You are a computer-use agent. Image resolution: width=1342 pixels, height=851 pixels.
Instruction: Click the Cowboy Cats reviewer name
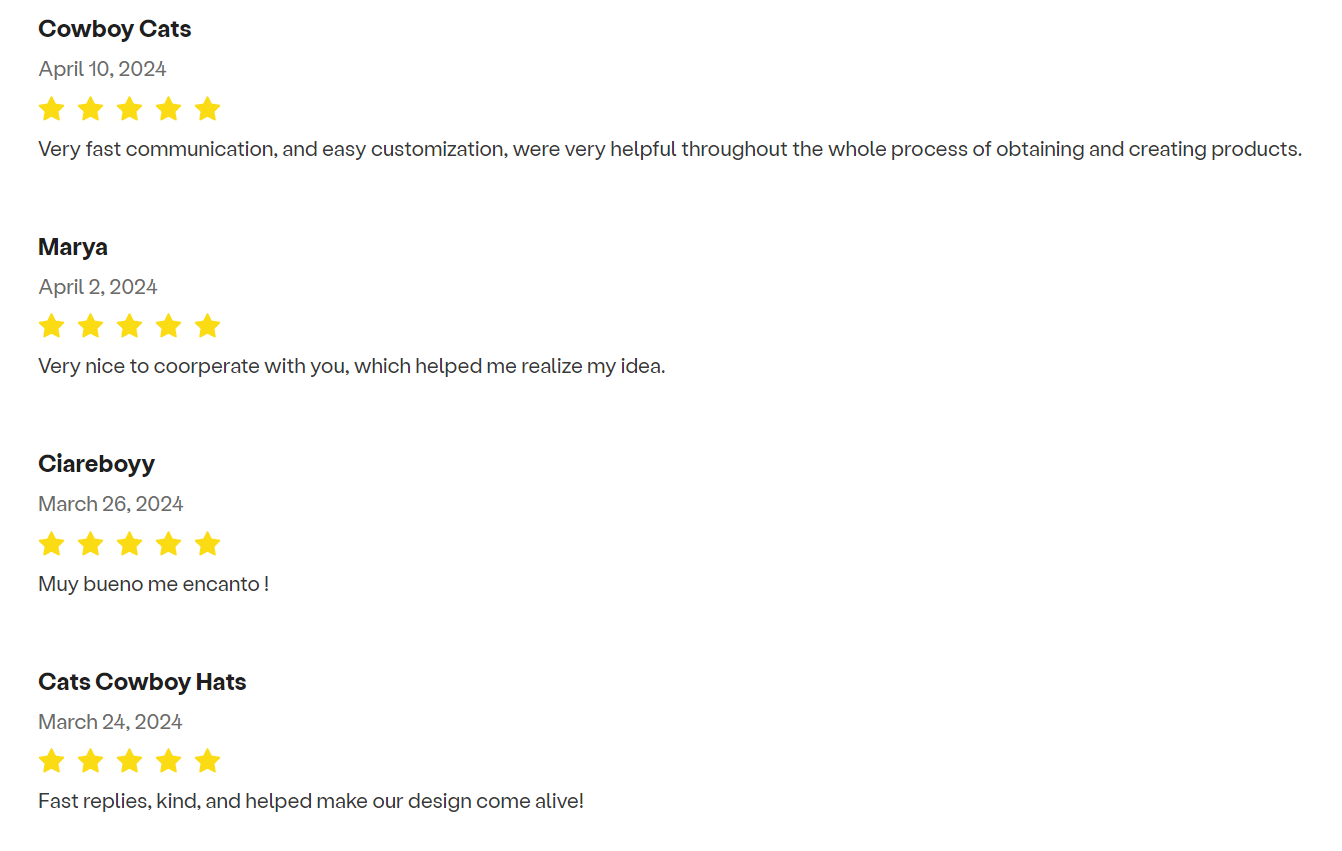tap(115, 29)
